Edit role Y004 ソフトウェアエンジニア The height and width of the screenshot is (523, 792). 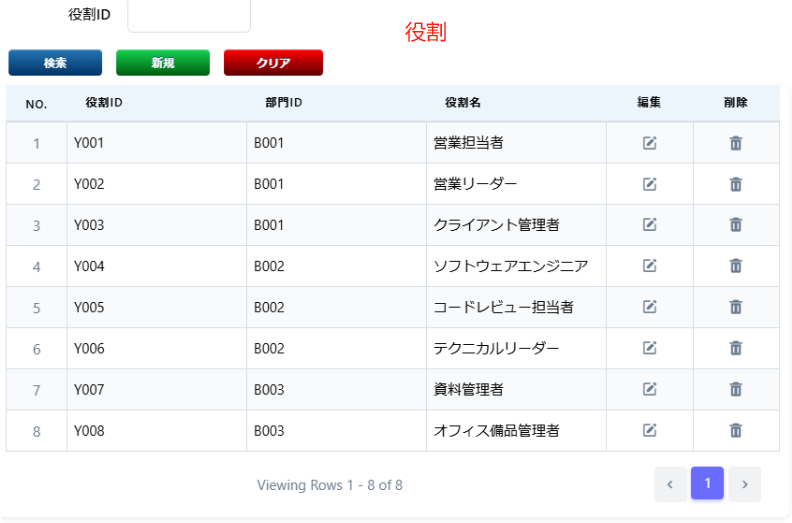point(650,266)
